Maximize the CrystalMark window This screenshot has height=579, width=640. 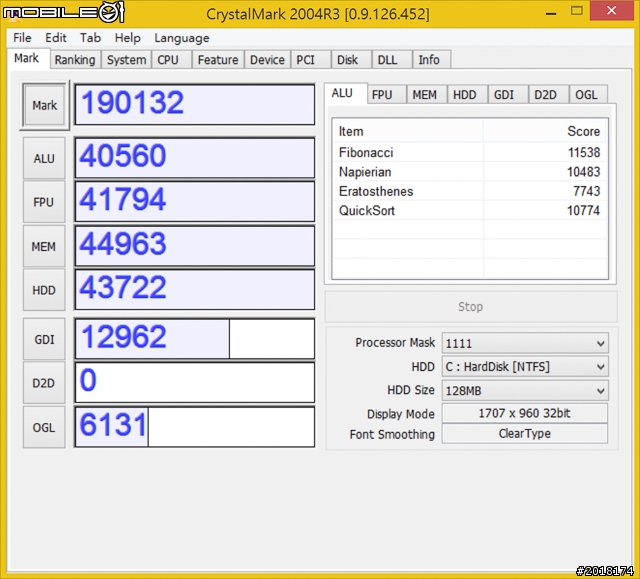[x=577, y=11]
